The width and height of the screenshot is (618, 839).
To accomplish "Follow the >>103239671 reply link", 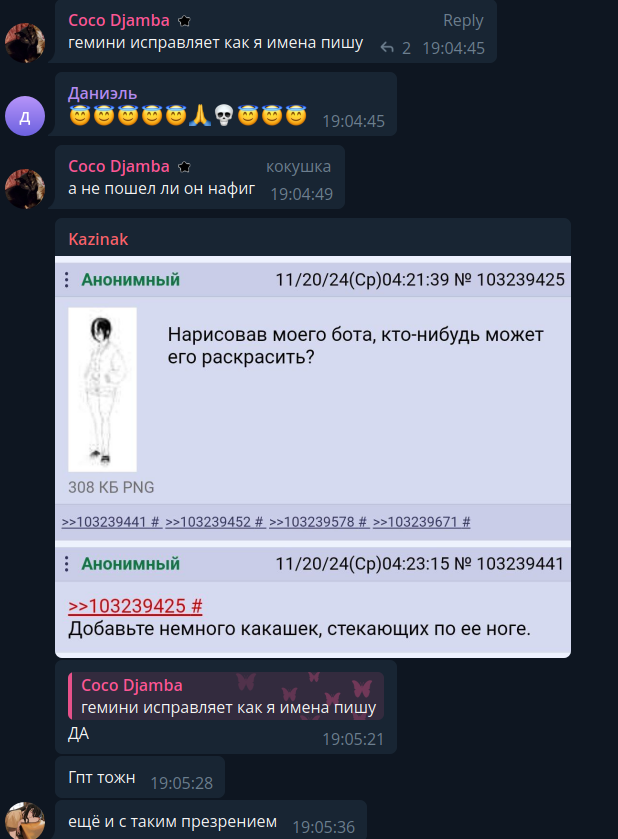I will point(422,522).
